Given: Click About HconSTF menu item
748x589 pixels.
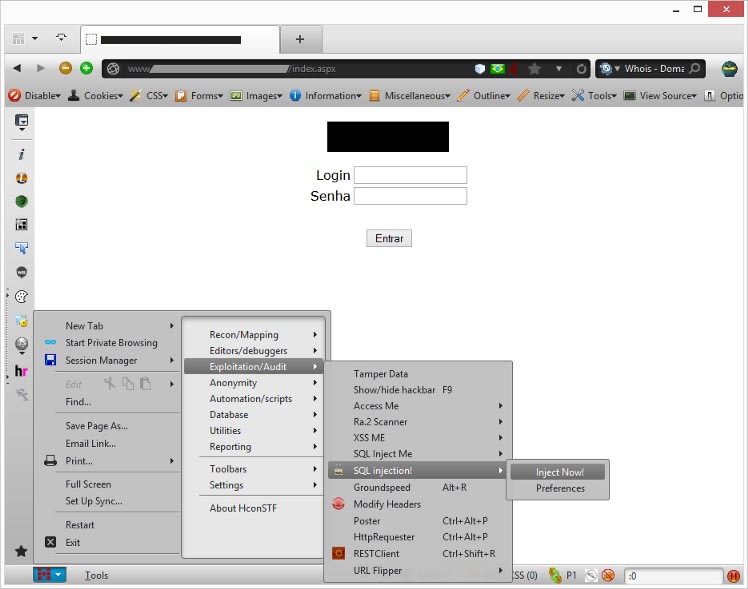Looking at the screenshot, I should pos(254,508).
